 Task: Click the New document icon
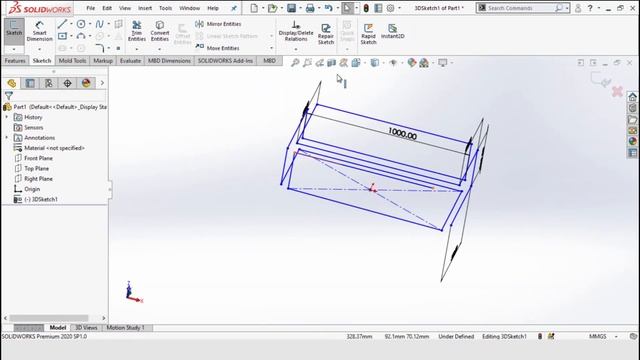254,8
